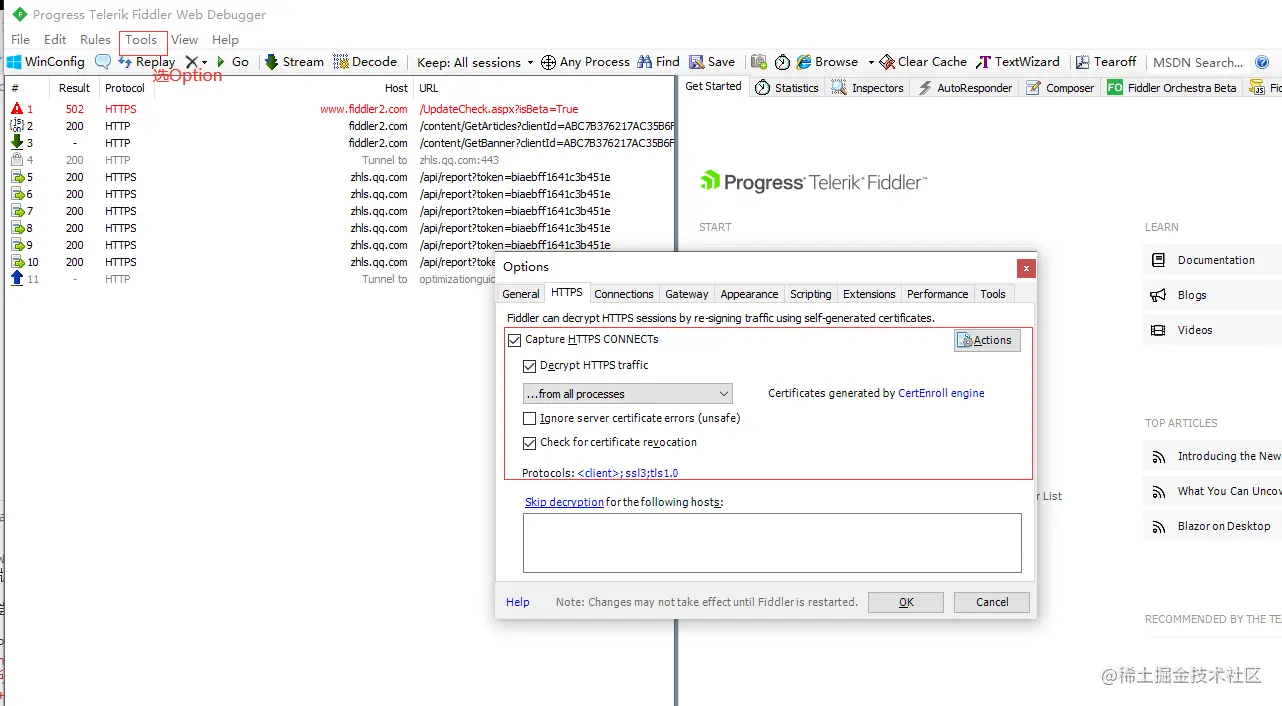Select the Get Started tab
The height and width of the screenshot is (706, 1282).
point(713,87)
